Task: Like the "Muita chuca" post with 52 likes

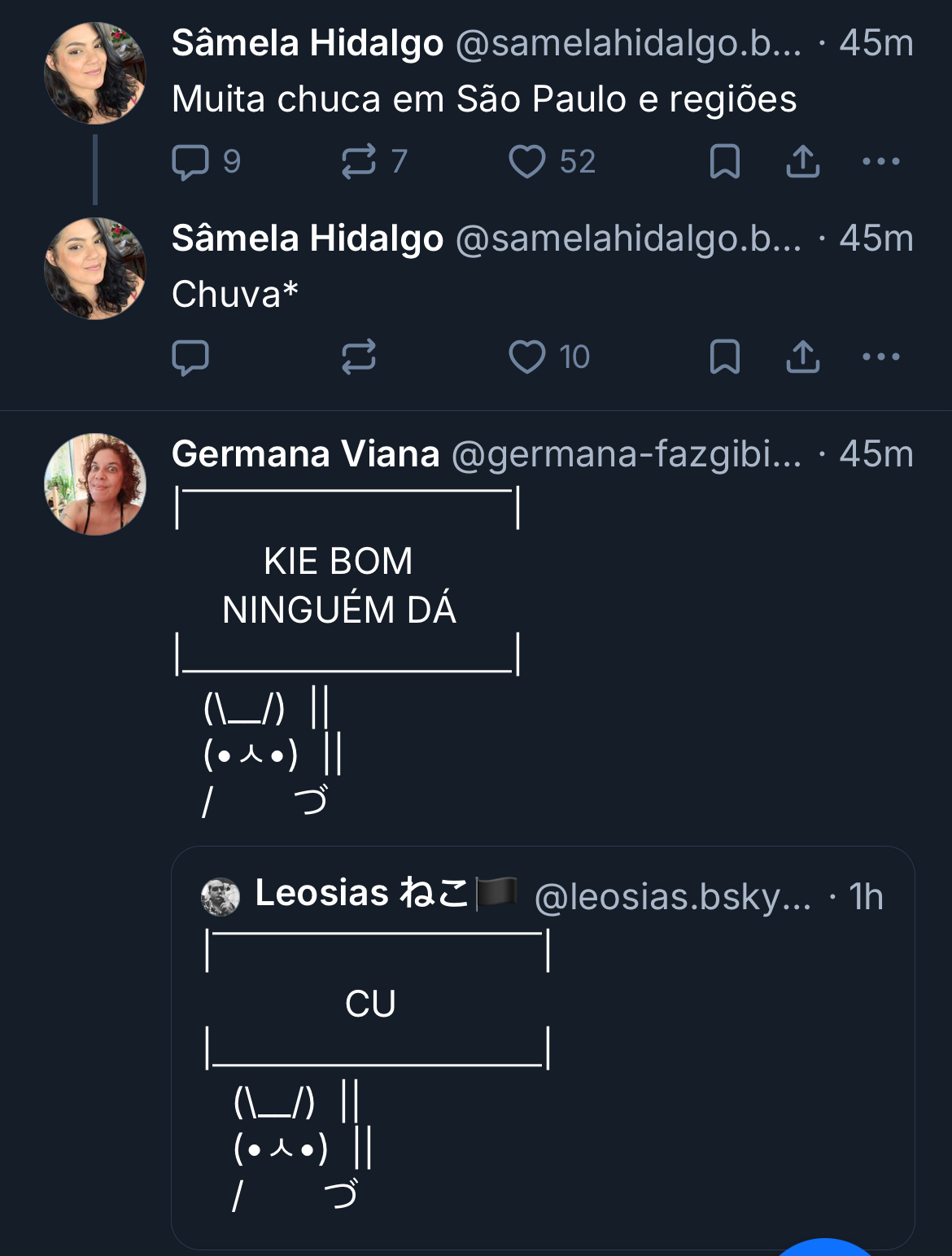Action: [x=527, y=161]
